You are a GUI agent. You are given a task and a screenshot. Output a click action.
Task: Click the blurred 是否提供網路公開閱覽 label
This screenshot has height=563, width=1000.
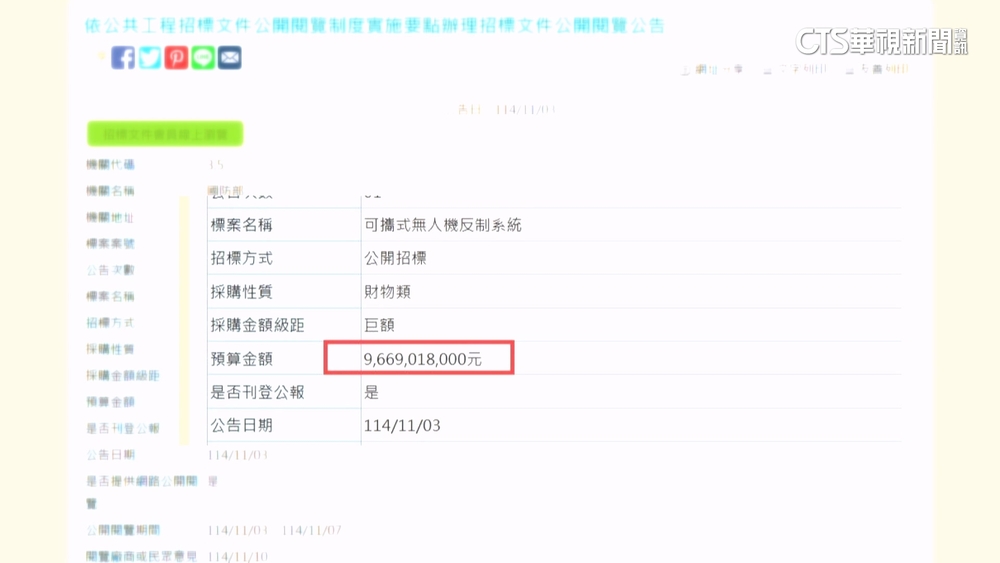[142, 492]
